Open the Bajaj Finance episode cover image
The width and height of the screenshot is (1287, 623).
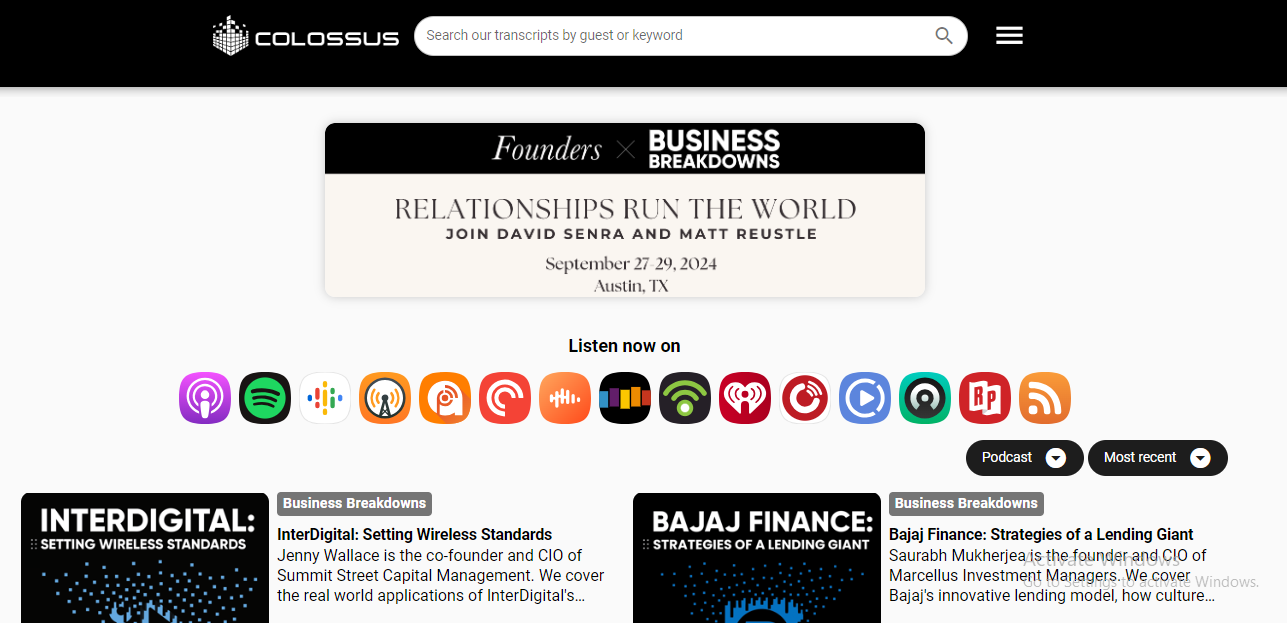(757, 558)
